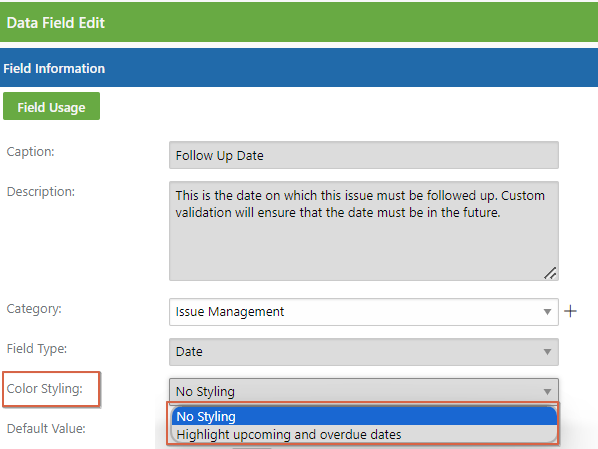
Task: Open the Date field type dropdown
Action: [x=364, y=352]
